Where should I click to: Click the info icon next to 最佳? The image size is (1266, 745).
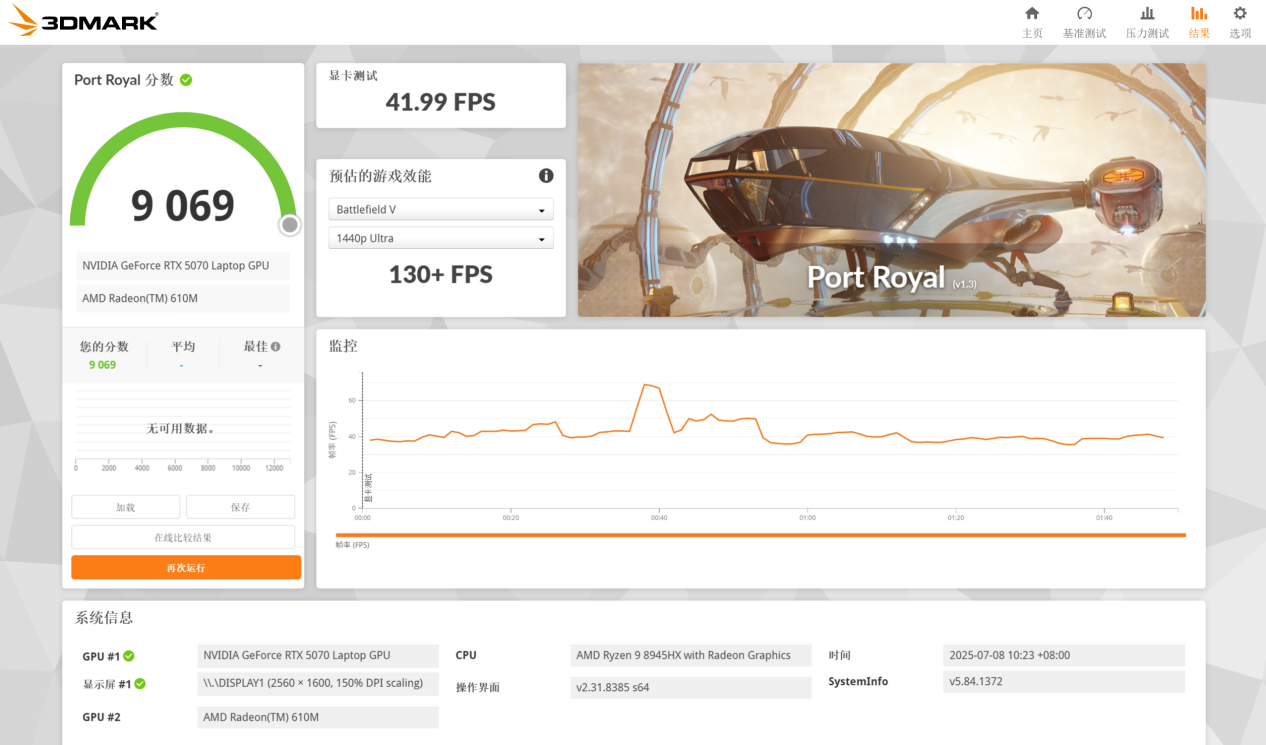tap(275, 347)
